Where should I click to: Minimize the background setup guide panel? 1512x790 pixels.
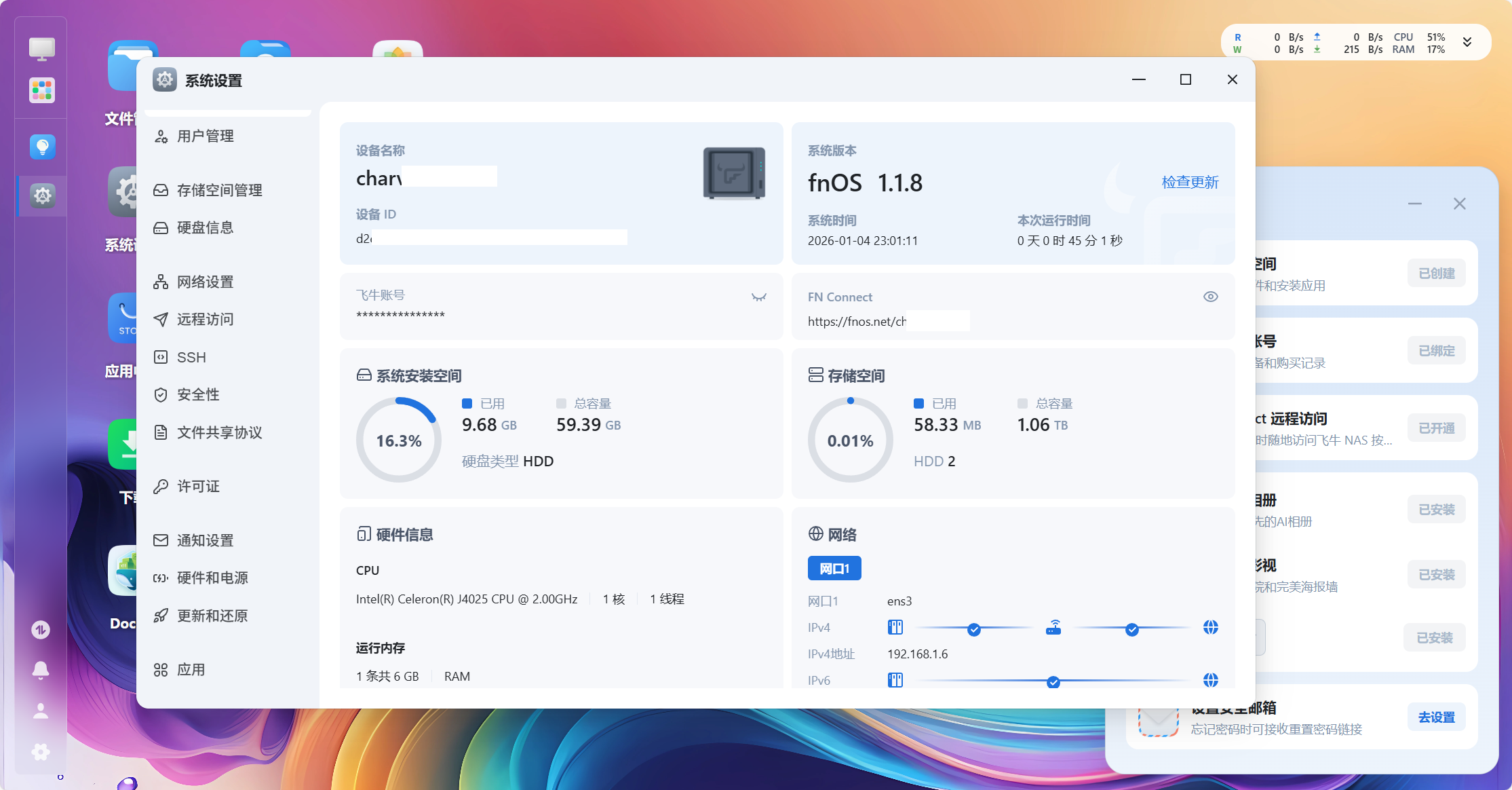click(x=1414, y=204)
